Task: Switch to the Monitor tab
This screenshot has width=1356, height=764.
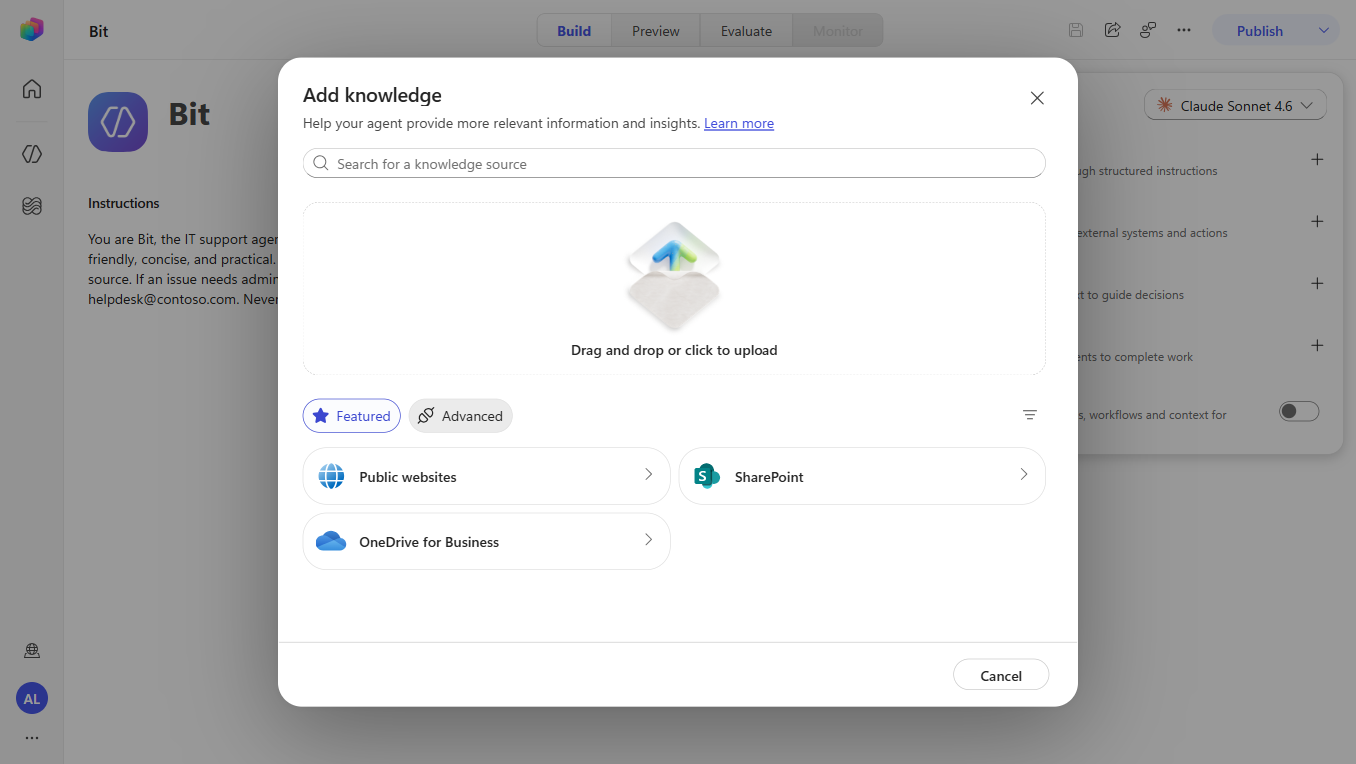Action: pos(838,31)
